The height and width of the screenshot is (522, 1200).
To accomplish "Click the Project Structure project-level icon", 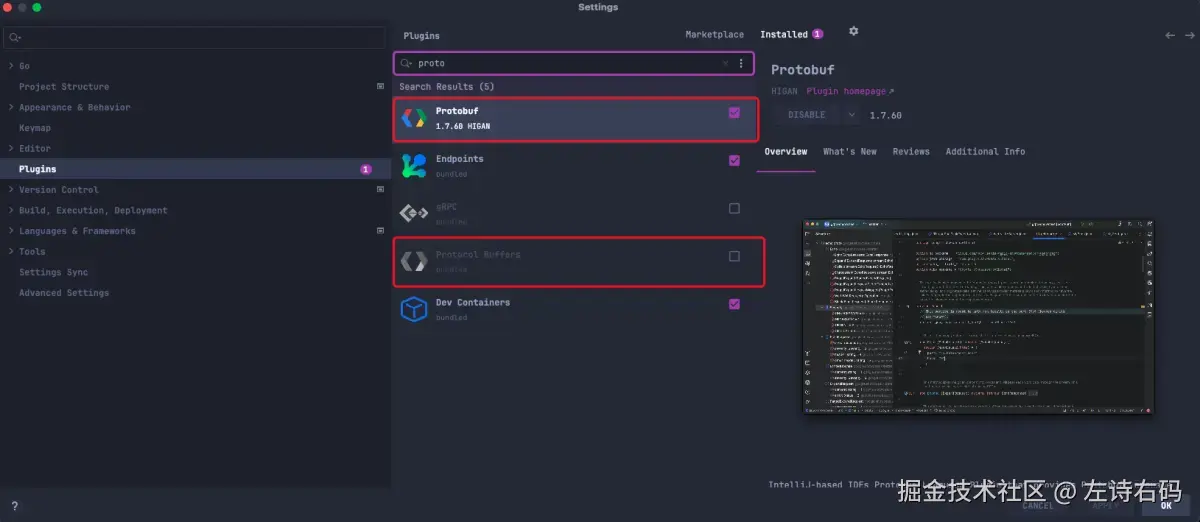I will 380,87.
